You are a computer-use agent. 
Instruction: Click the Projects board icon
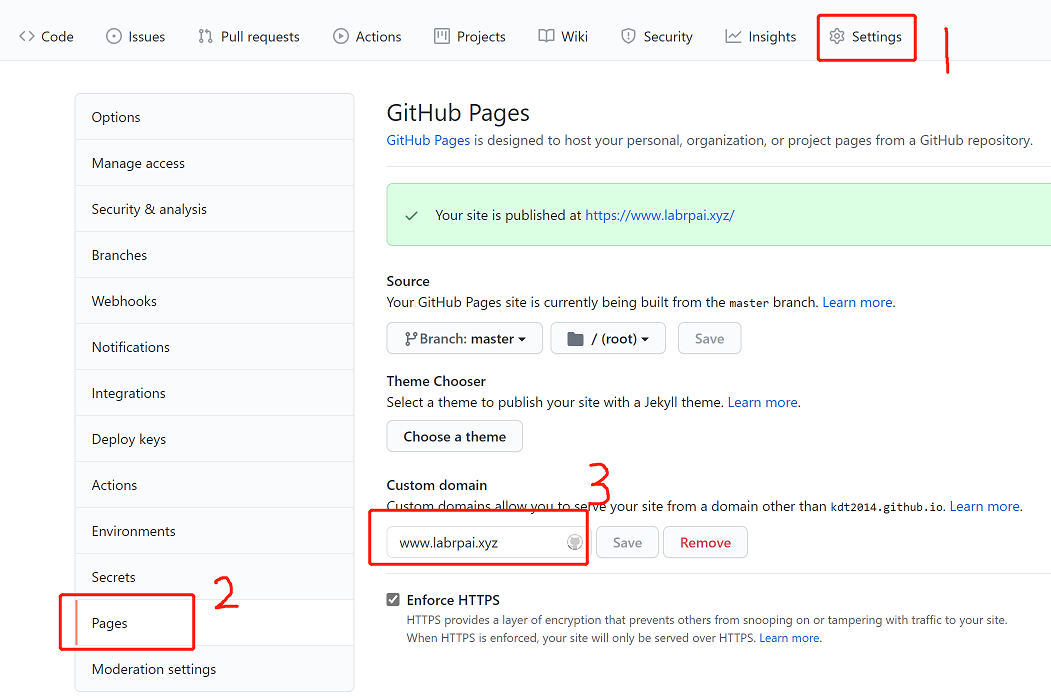(442, 37)
